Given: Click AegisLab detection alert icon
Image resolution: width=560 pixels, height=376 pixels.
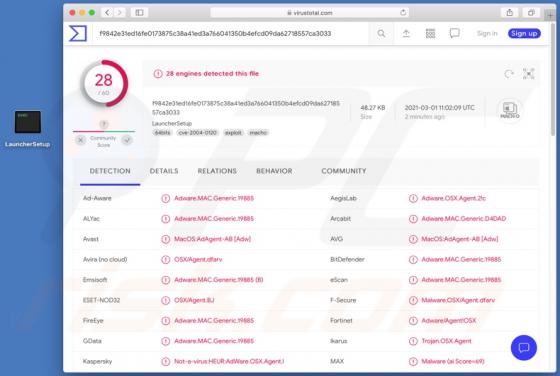Looking at the screenshot, I should tap(413, 198).
